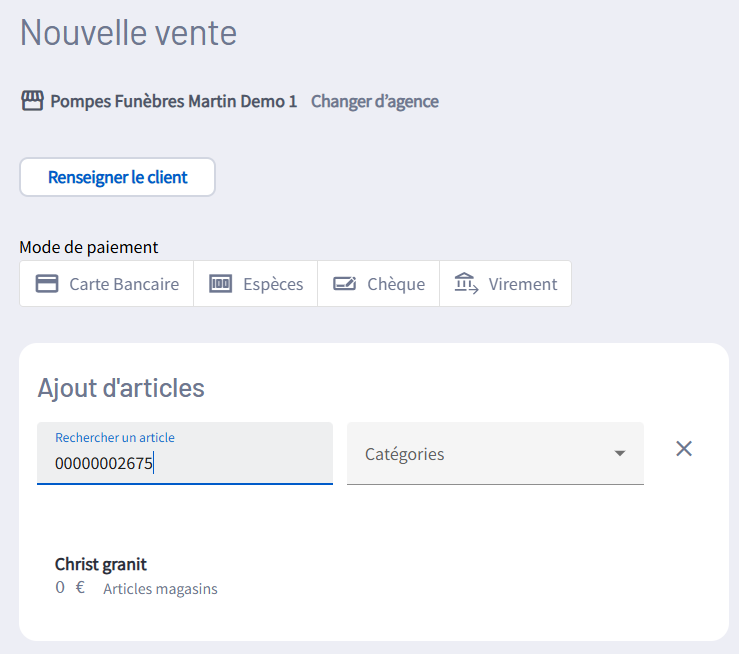
Task: Select Carte Bancaire payment mode label
Action: click(x=124, y=284)
